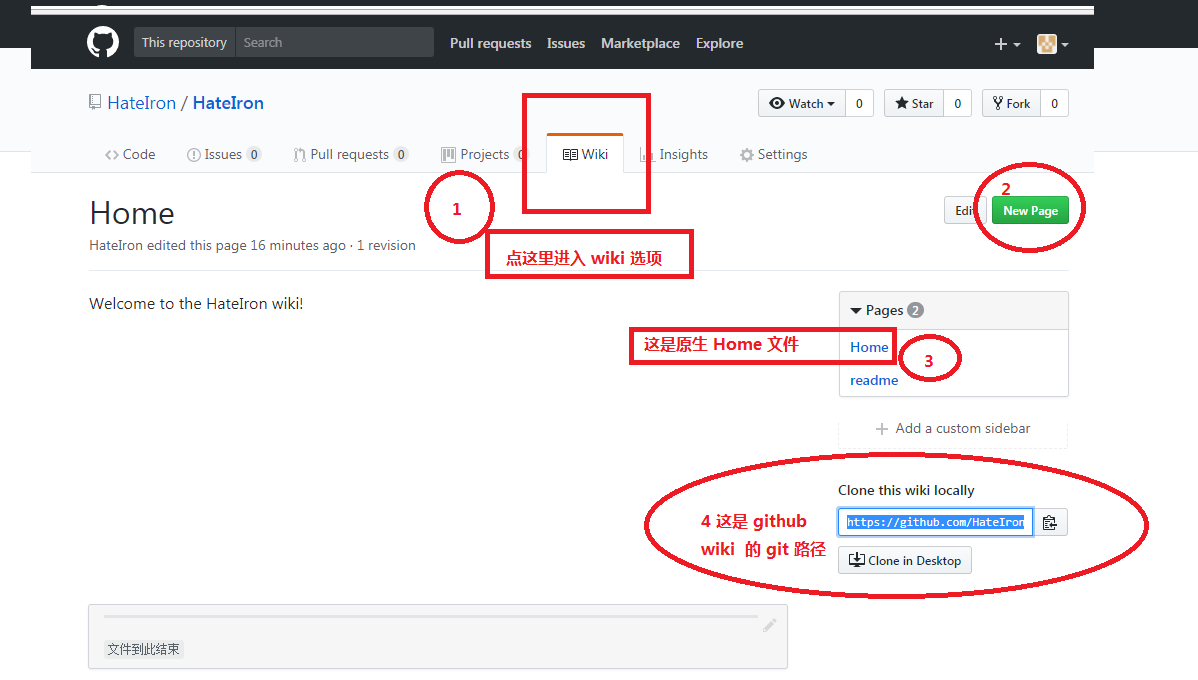This screenshot has height=680, width=1198.
Task: Click the GitHub octocat logo
Action: (x=103, y=42)
